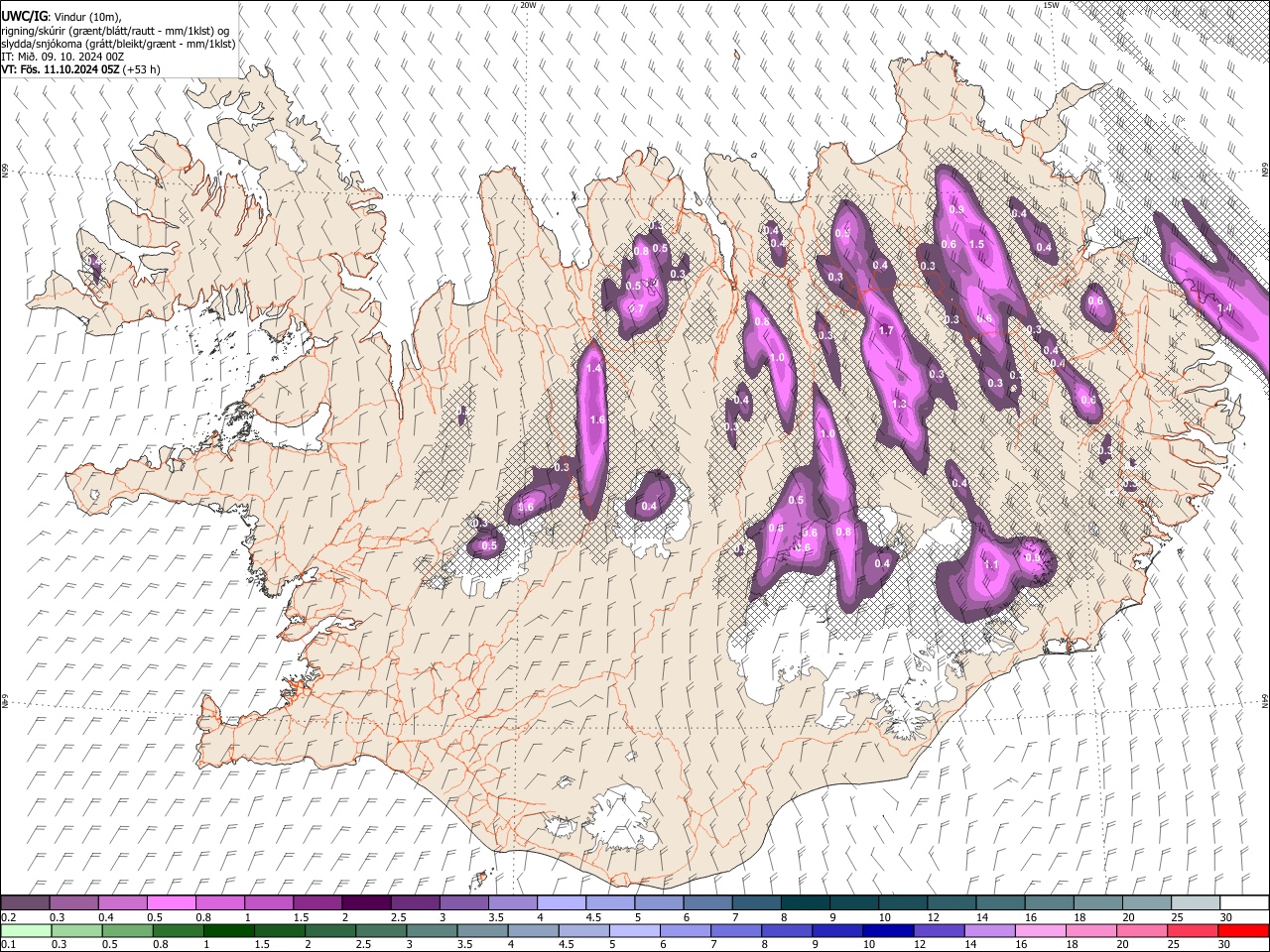Click the "1.5" precipitation value on the map
Image resolution: width=1270 pixels, height=952 pixels.
coord(975,244)
